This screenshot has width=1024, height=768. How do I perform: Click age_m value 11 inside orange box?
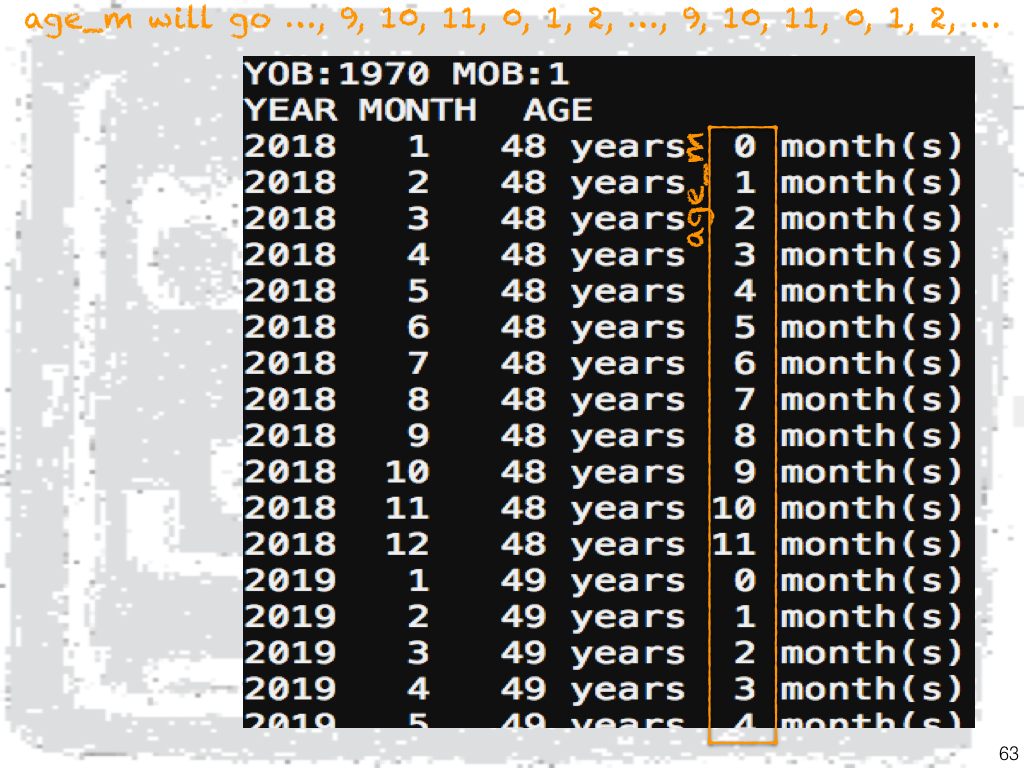[734, 544]
